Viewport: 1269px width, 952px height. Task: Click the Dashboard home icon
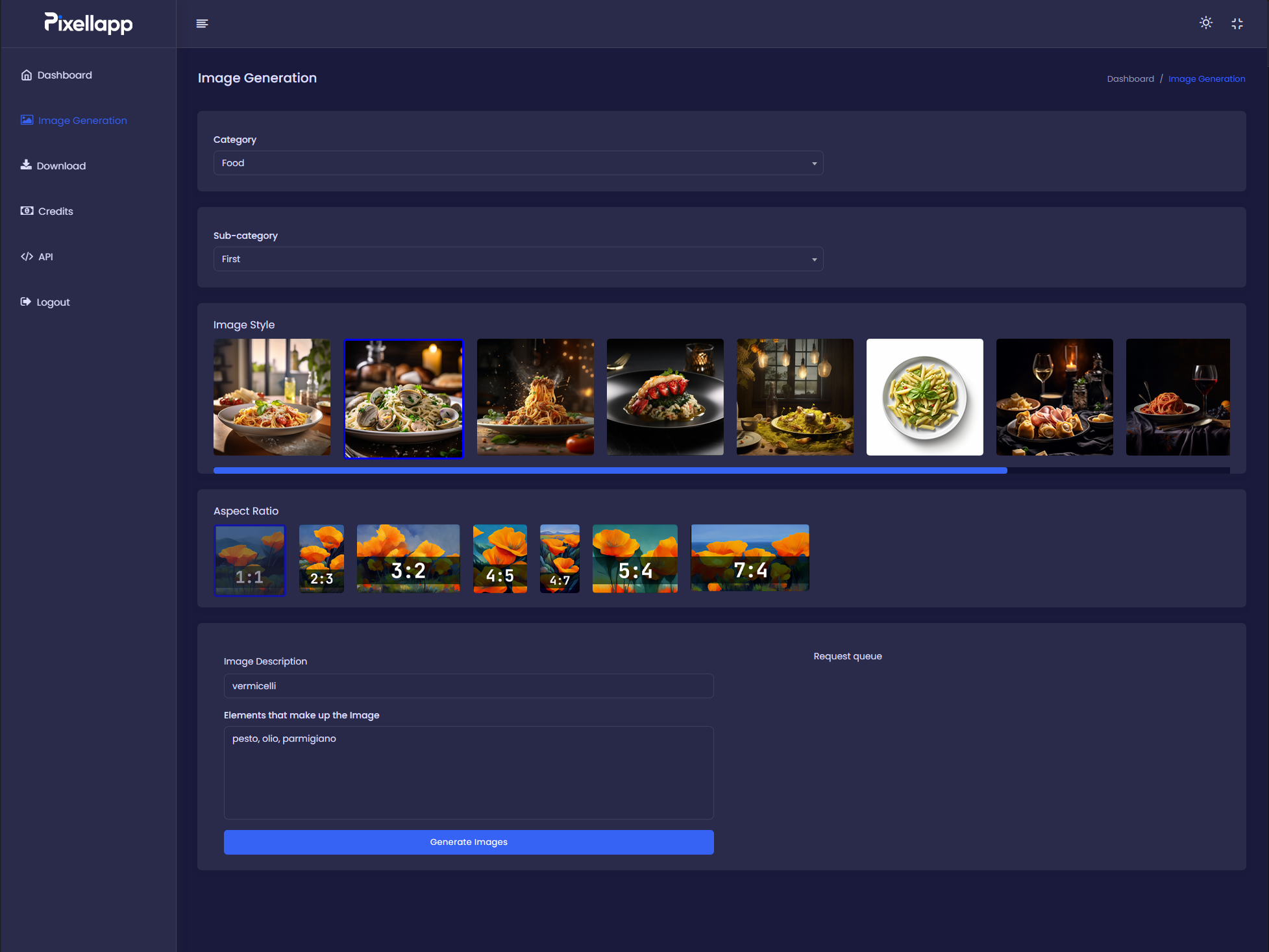[x=27, y=75]
